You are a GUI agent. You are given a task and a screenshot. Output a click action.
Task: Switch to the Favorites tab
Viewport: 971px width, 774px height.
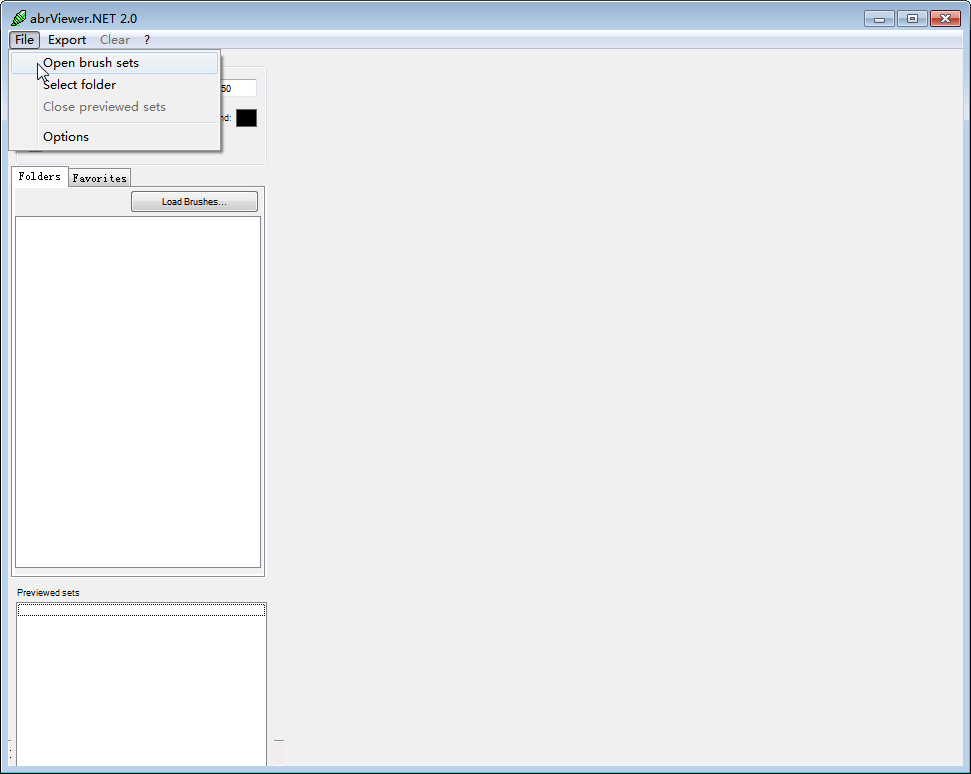(x=100, y=178)
